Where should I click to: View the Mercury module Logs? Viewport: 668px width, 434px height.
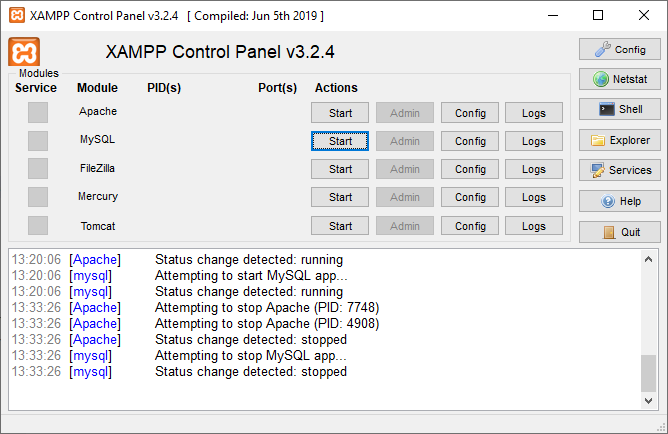534,197
